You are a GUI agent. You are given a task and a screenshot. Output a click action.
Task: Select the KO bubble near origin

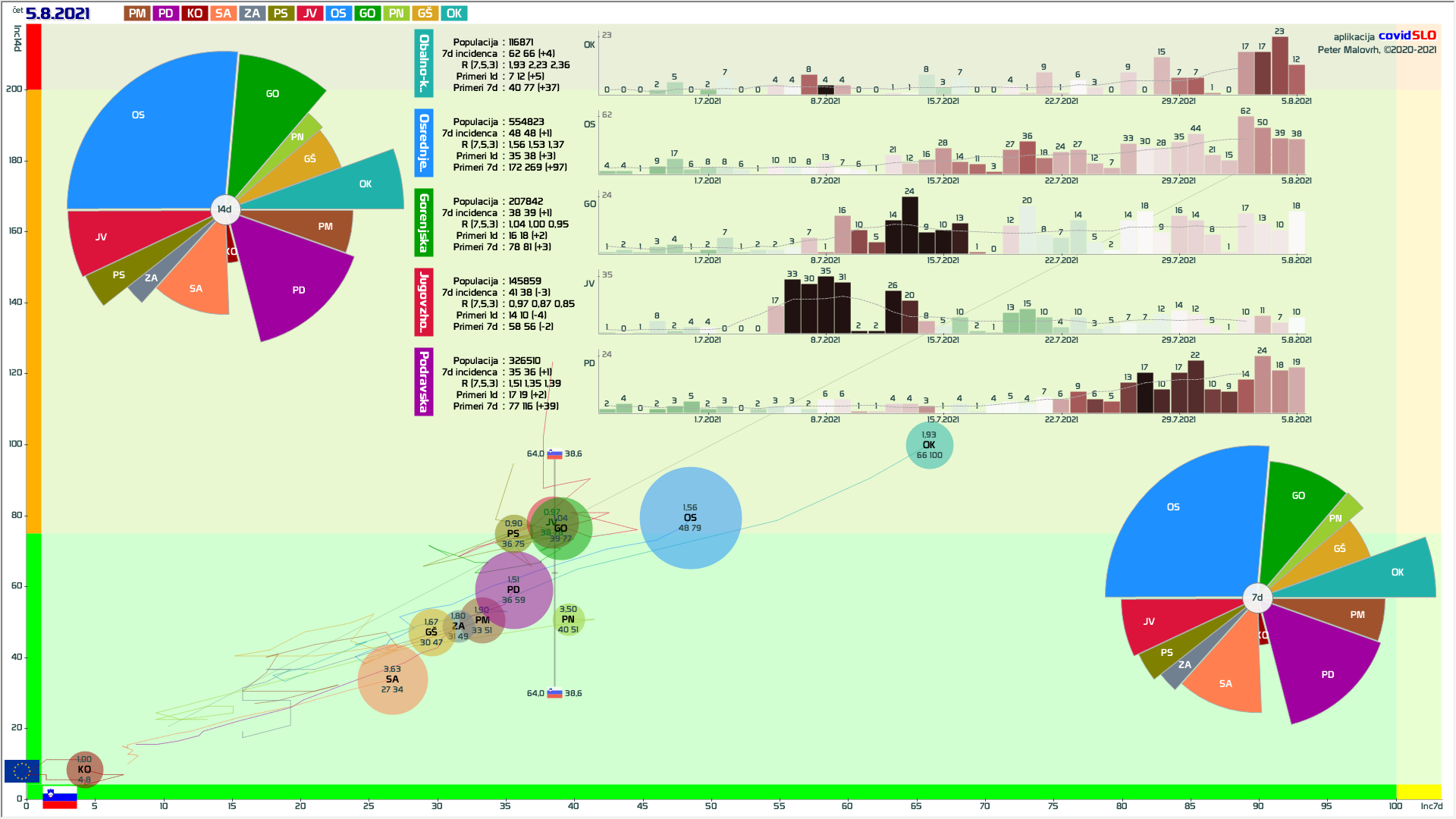(84, 769)
